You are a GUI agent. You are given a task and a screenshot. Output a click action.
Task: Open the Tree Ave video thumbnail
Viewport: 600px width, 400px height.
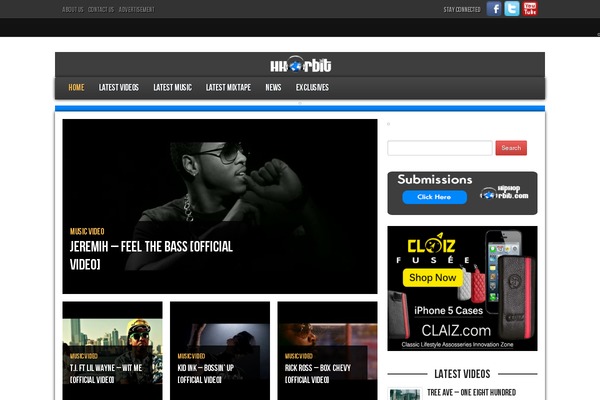pyautogui.click(x=404, y=394)
